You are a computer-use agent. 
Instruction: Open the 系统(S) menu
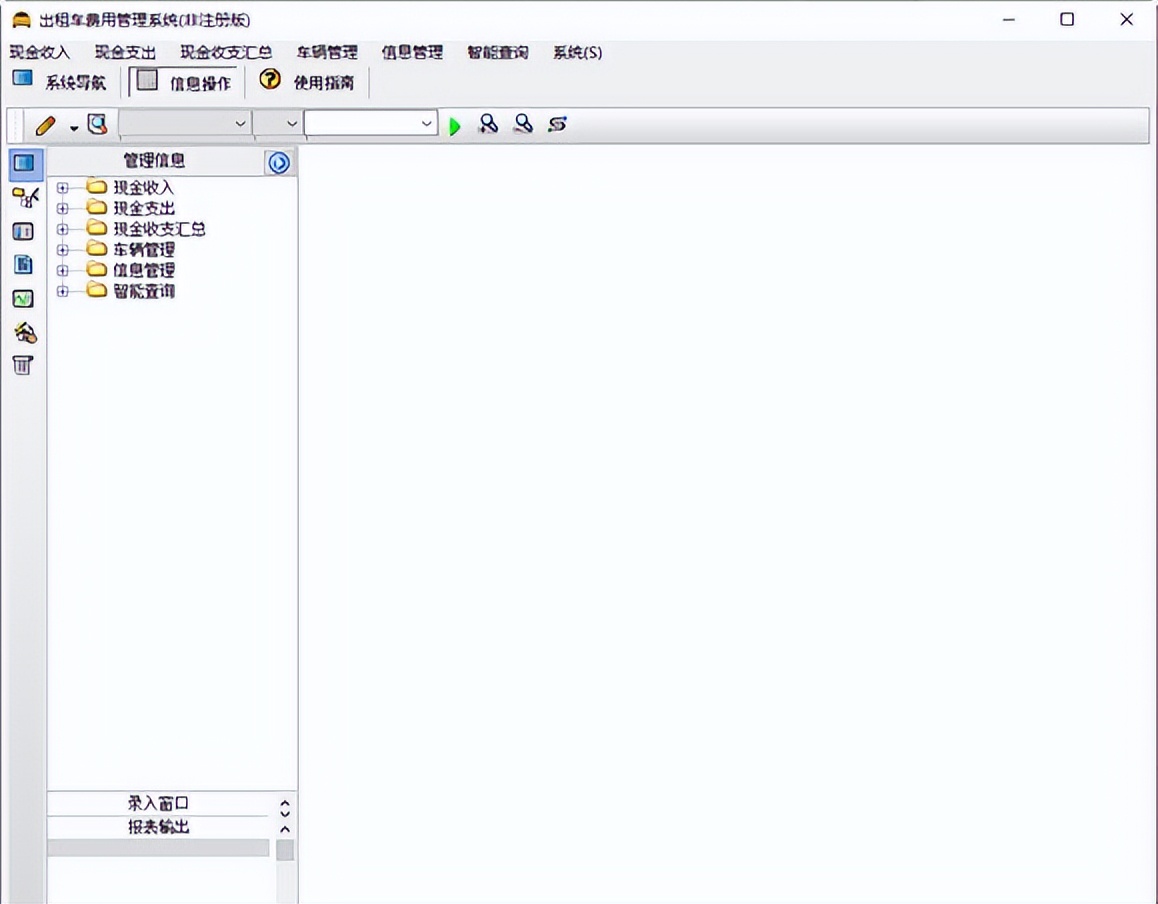(x=576, y=52)
